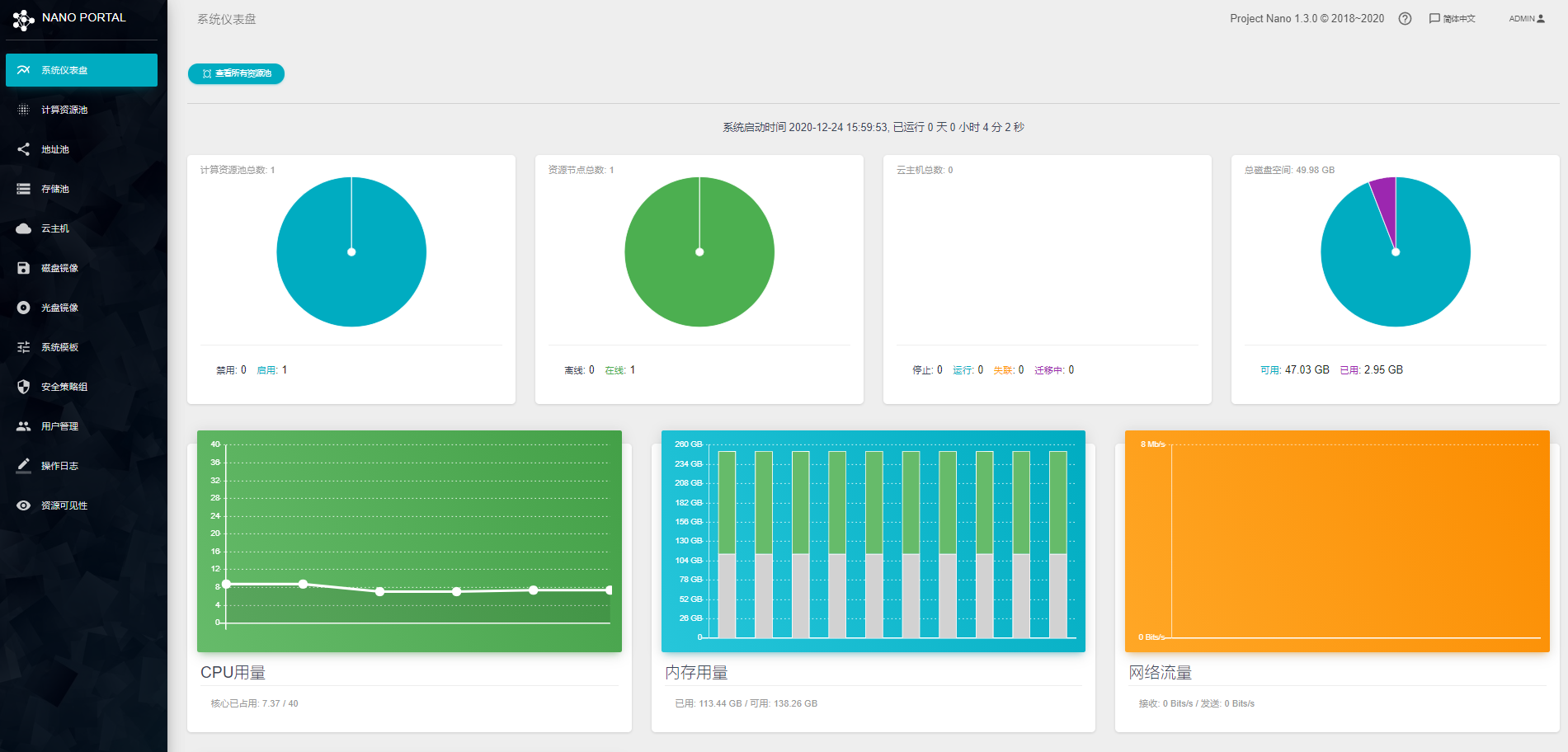Click the 存储池 storage icon in sidebar
This screenshot has width=1568, height=752.
23,189
